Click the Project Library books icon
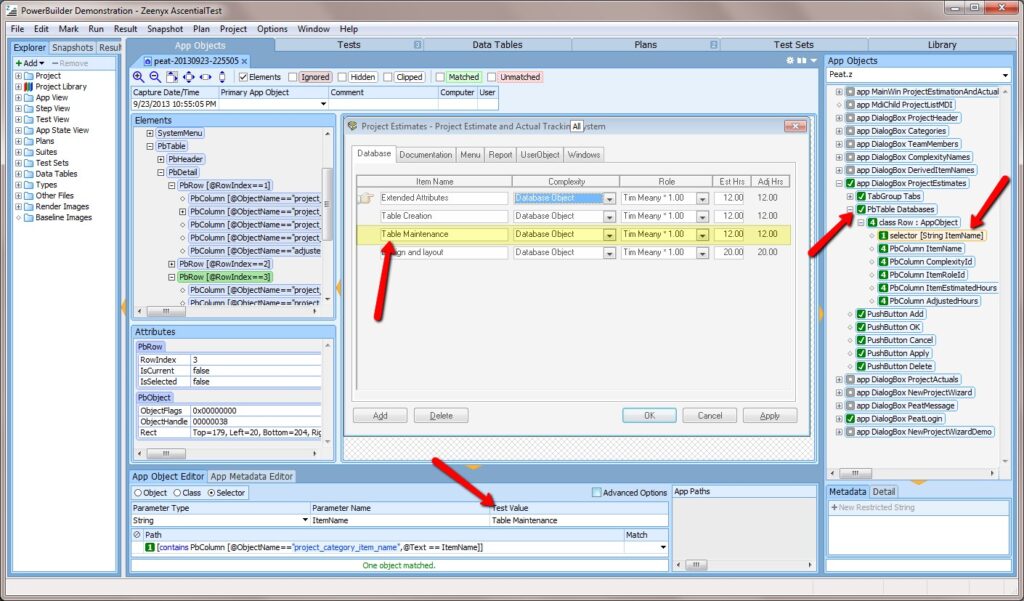Image resolution: width=1024 pixels, height=601 pixels. tap(28, 87)
